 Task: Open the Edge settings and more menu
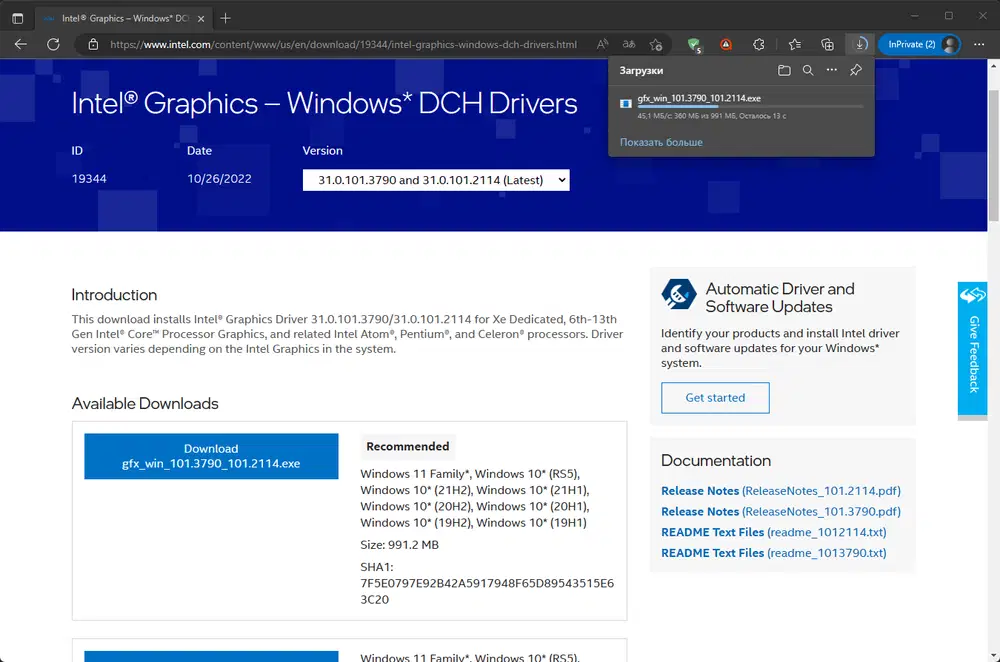click(980, 44)
